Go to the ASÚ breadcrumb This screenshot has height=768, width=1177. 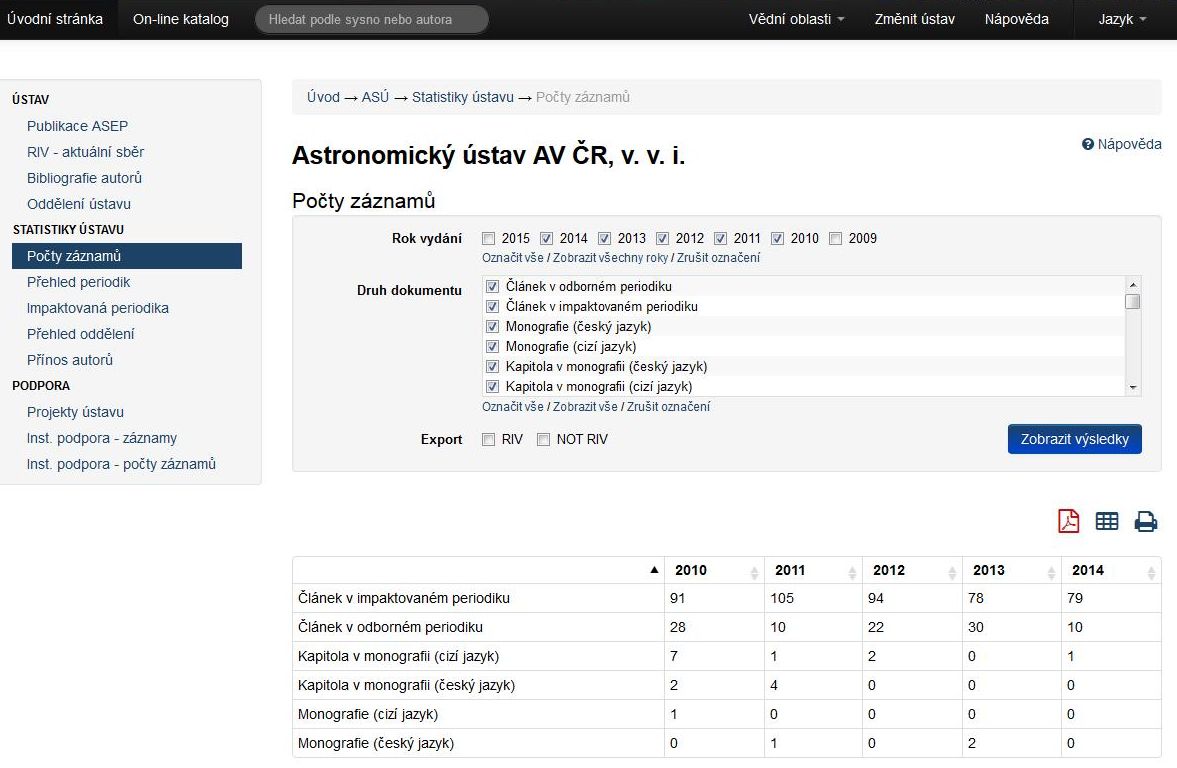coord(375,98)
